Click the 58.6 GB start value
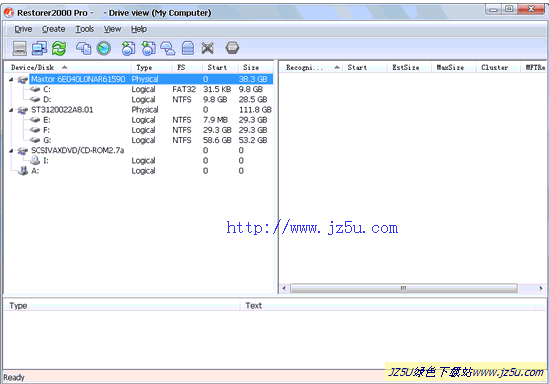The height and width of the screenshot is (384, 549). (217, 140)
